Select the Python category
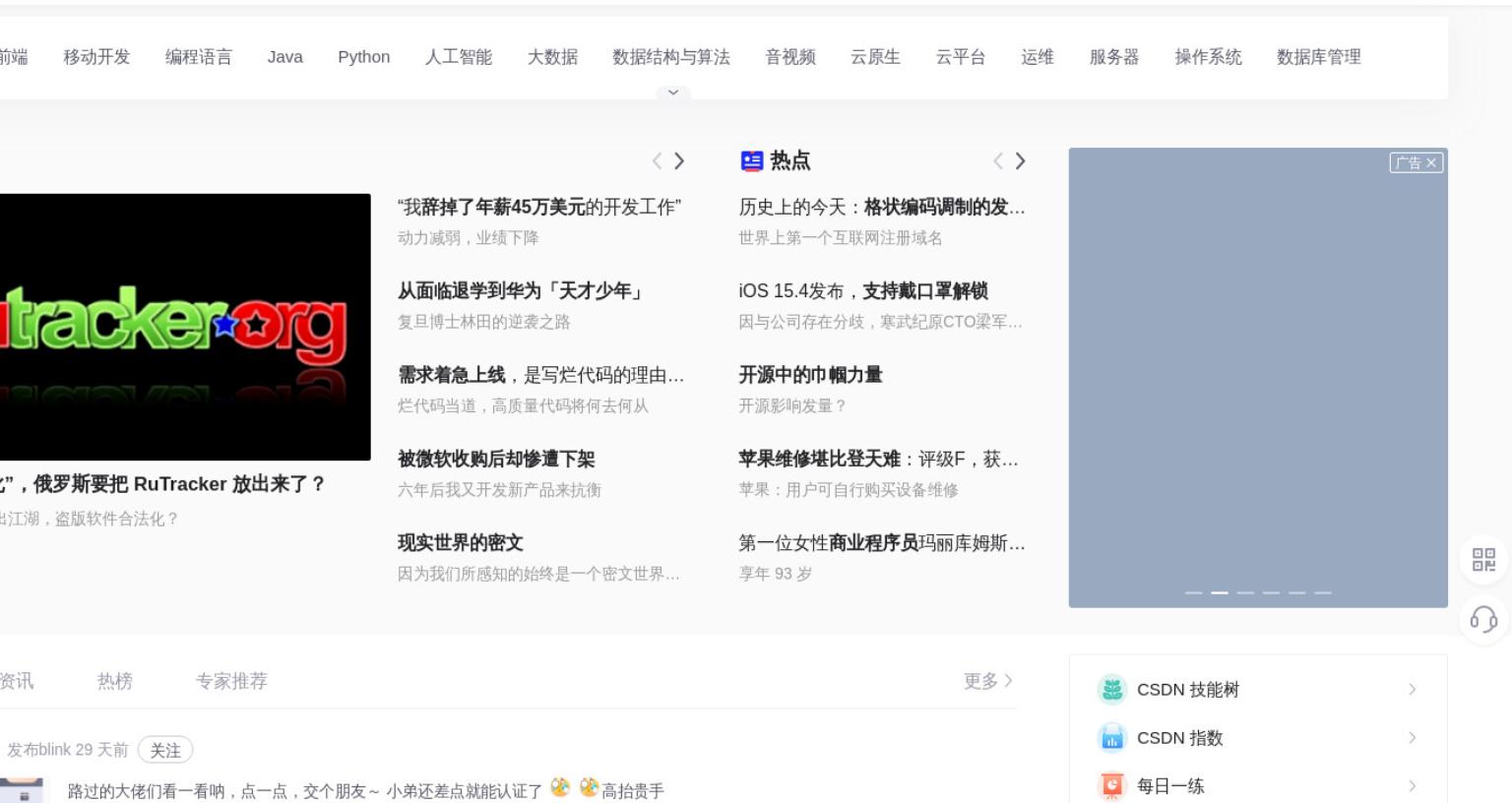The width and height of the screenshot is (1512, 803). point(364,57)
